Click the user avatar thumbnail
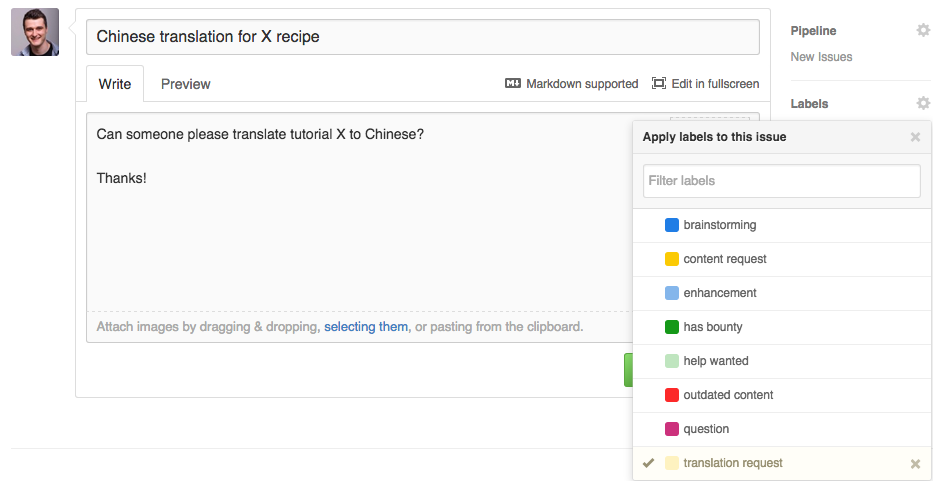The image size is (933, 481). [35, 32]
